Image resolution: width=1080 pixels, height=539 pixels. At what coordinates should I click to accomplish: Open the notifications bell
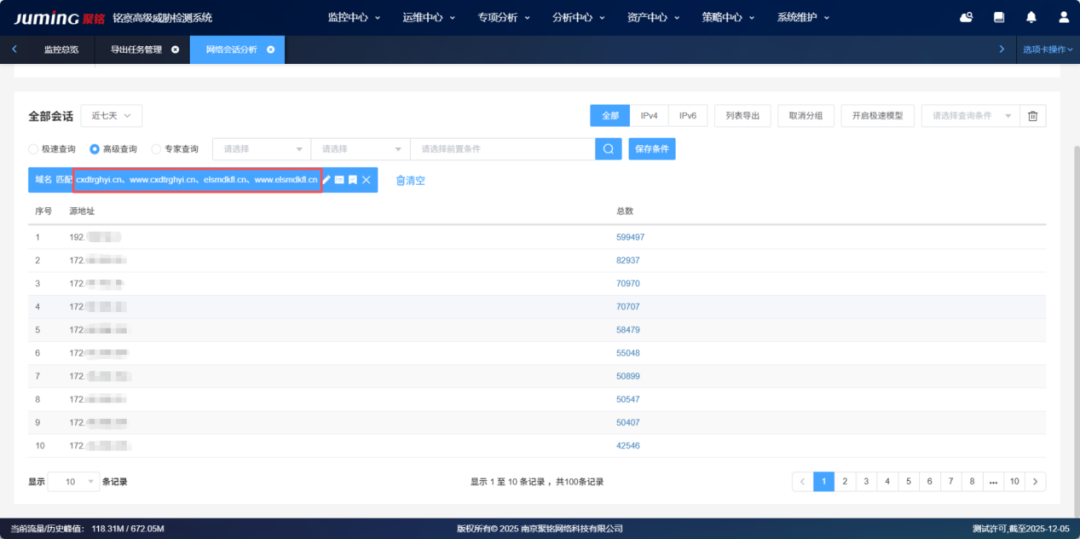[1032, 17]
